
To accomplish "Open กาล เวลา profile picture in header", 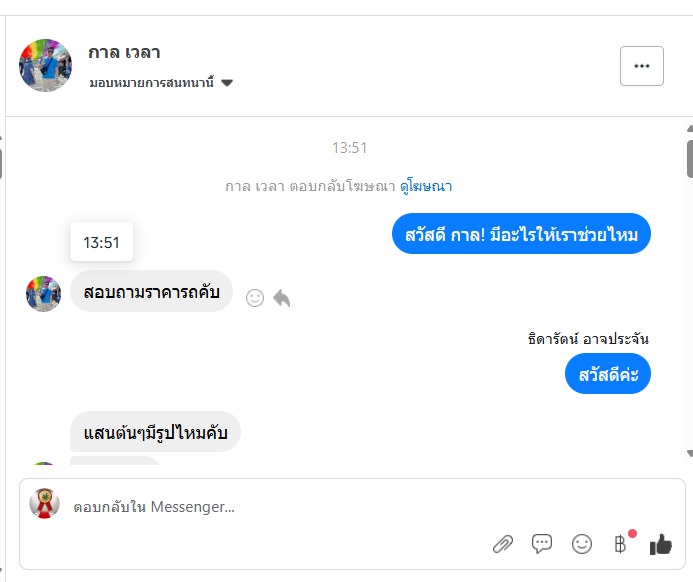I will [45, 66].
